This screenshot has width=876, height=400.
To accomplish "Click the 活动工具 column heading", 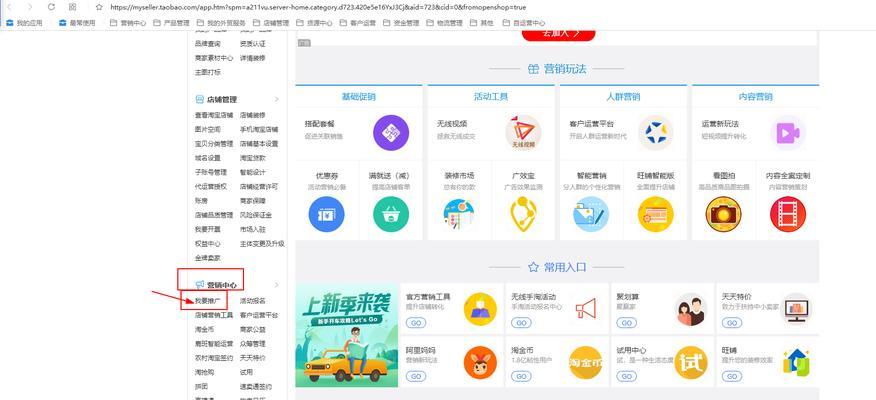I will (491, 97).
